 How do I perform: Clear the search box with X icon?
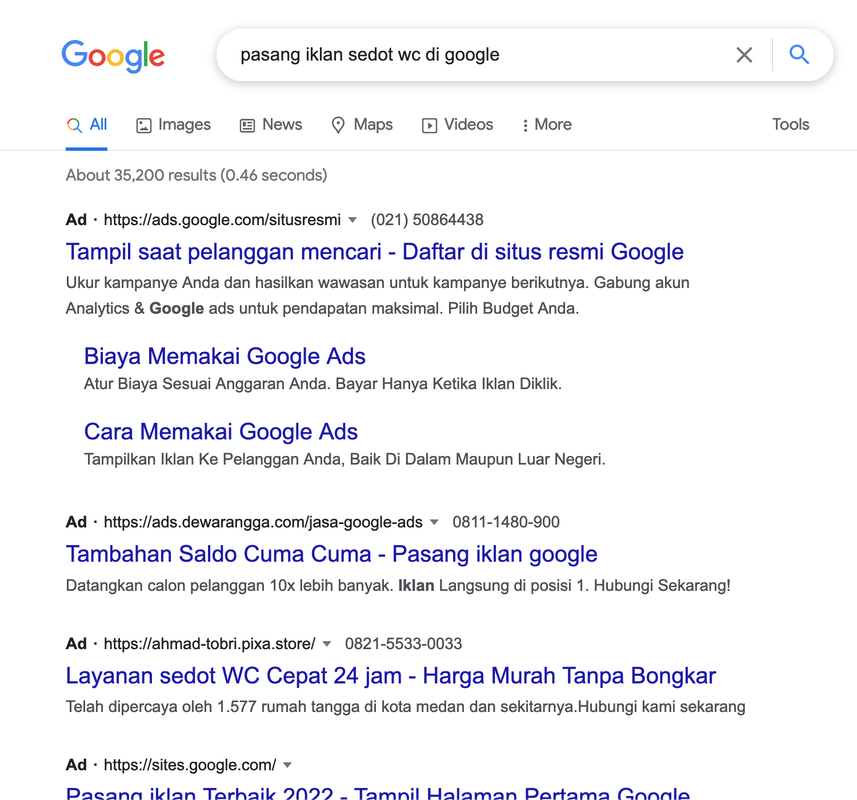744,55
